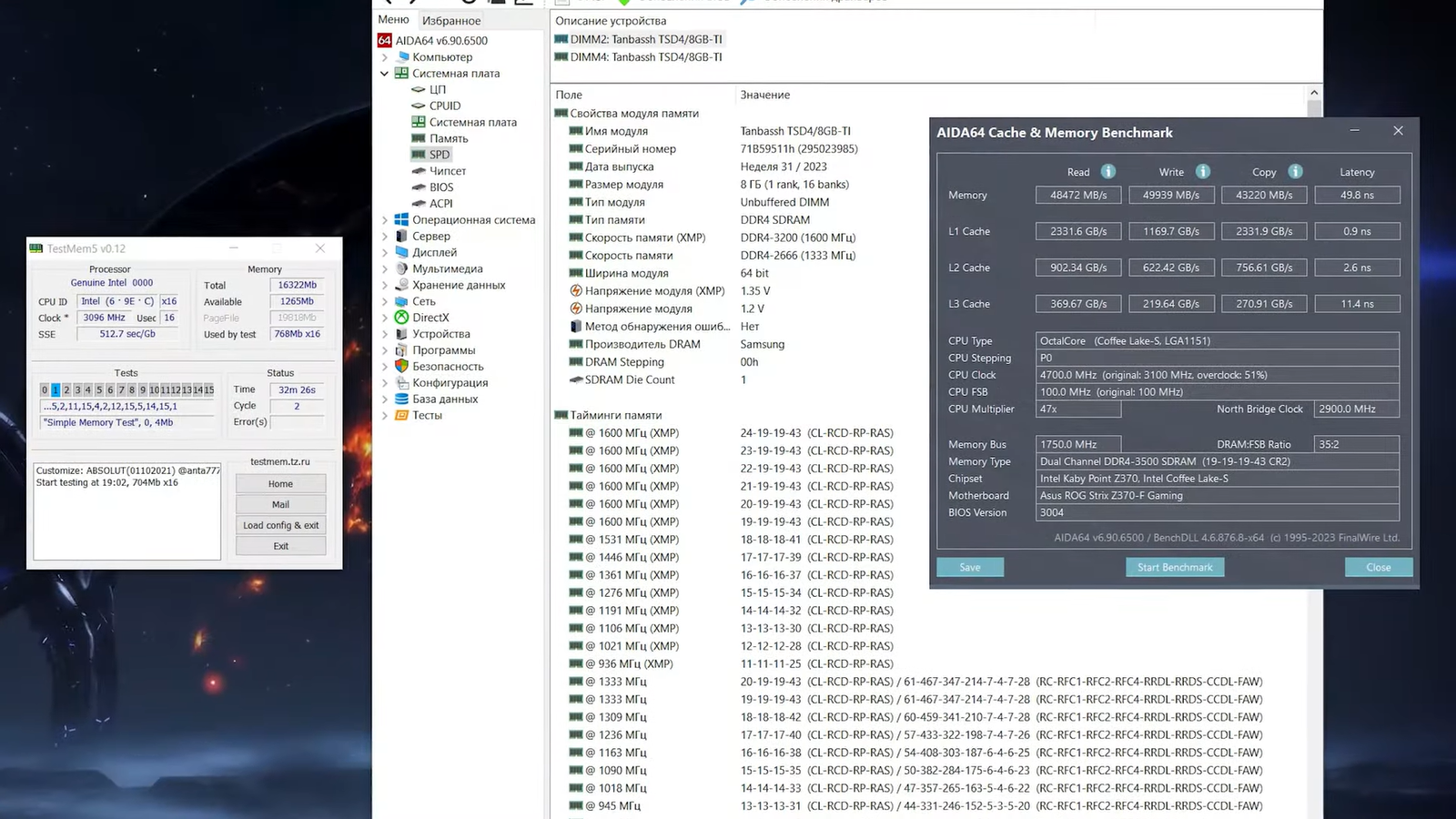Open the Чипсет tree item
The width and height of the screenshot is (1456, 819).
point(447,171)
